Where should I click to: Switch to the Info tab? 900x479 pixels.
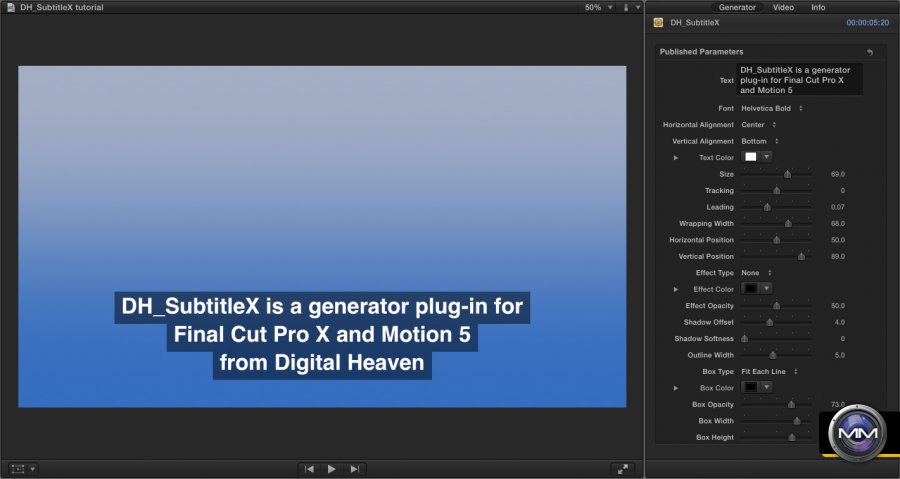click(x=818, y=7)
